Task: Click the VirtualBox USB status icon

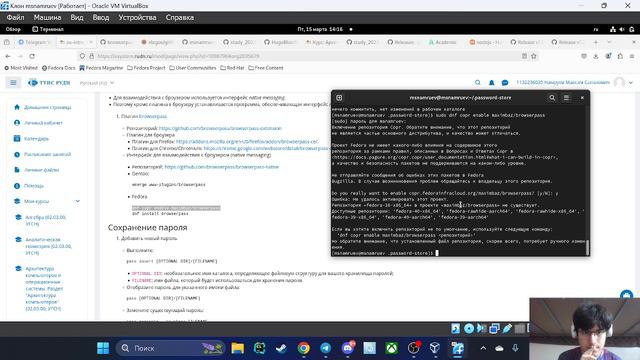Action: coord(507,328)
